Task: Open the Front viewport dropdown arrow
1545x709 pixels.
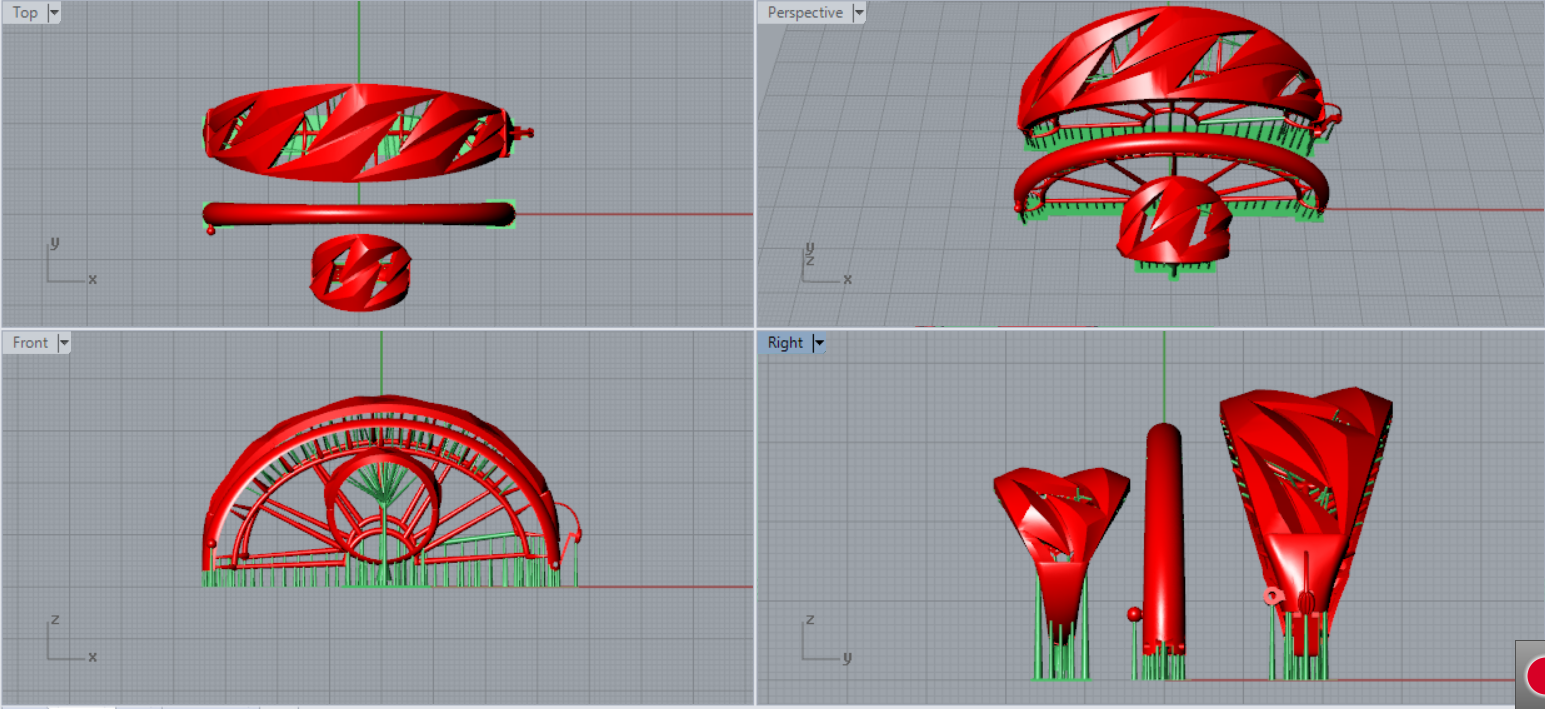Action: click(64, 343)
